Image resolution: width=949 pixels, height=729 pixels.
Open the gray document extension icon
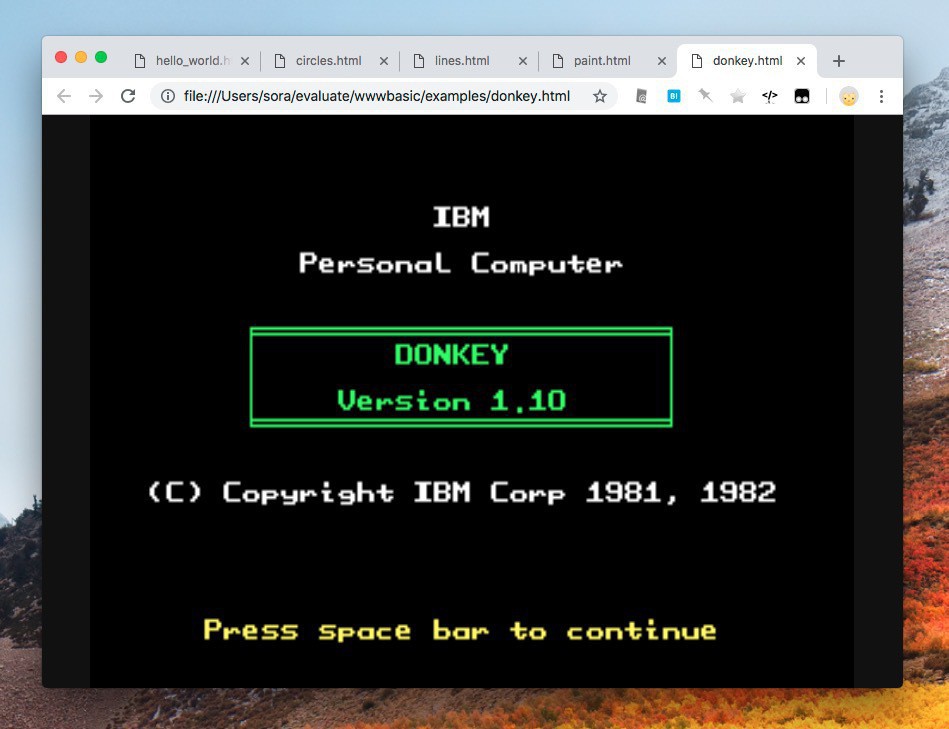(x=642, y=96)
